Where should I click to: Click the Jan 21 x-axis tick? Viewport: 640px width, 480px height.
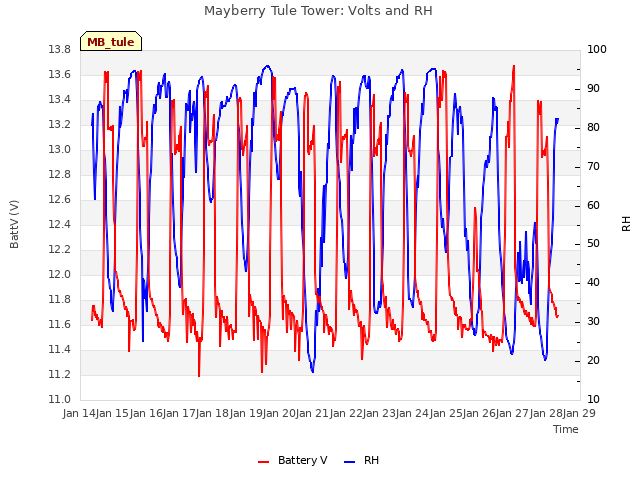[313, 413]
